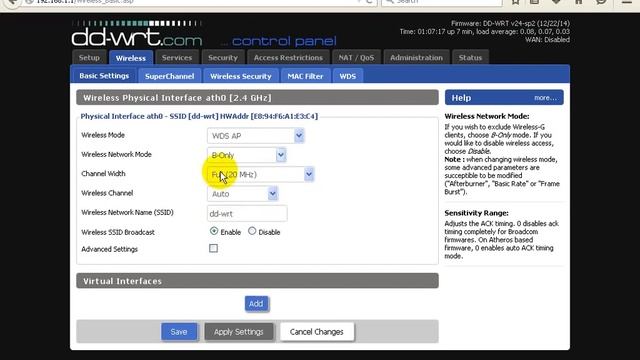
Task: Select Disable for SSID Broadcast
Action: tap(252, 231)
